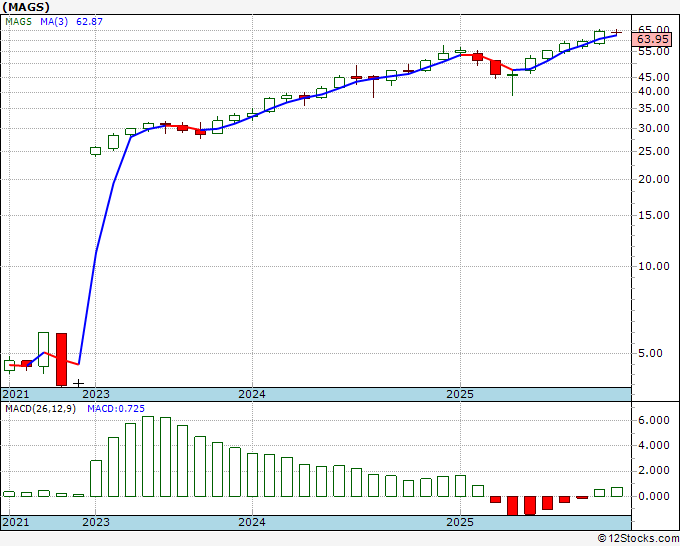Click the MA(3) legend label
Screen dimensions: 680x546
click(x=54, y=22)
